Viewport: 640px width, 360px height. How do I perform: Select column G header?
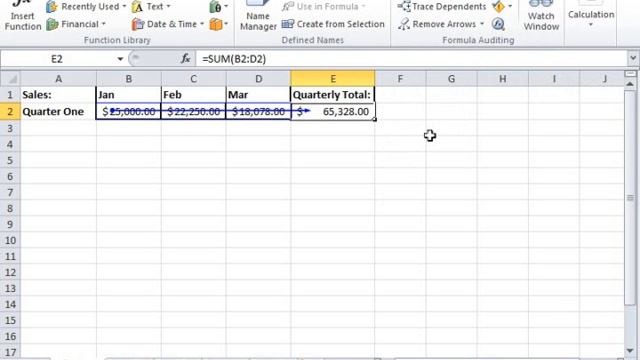click(451, 79)
